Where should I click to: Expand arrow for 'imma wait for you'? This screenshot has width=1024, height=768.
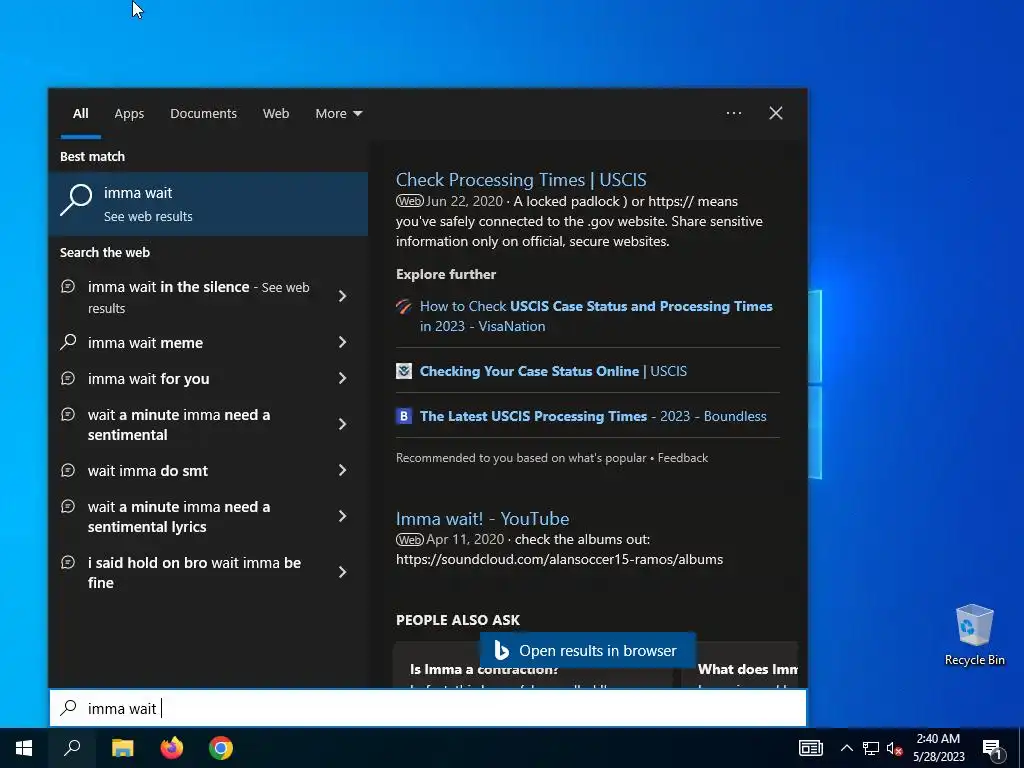(342, 377)
